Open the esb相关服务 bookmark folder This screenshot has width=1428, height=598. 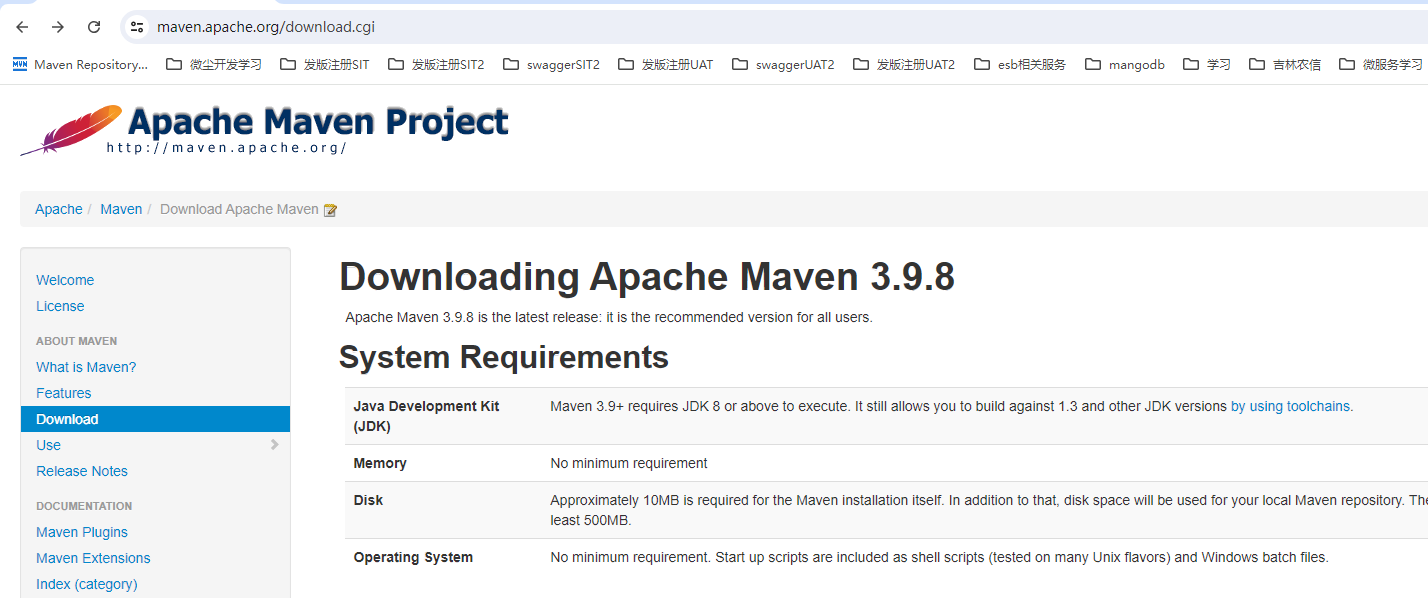click(x=1019, y=64)
